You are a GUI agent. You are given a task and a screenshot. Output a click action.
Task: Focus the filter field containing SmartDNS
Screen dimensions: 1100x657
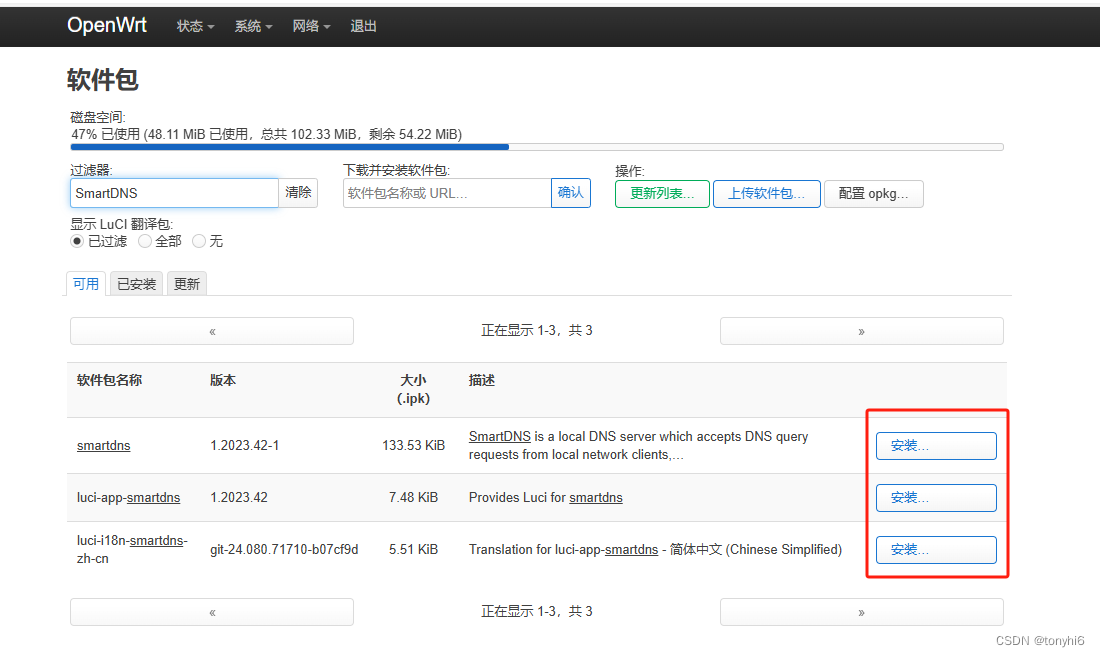coord(174,193)
